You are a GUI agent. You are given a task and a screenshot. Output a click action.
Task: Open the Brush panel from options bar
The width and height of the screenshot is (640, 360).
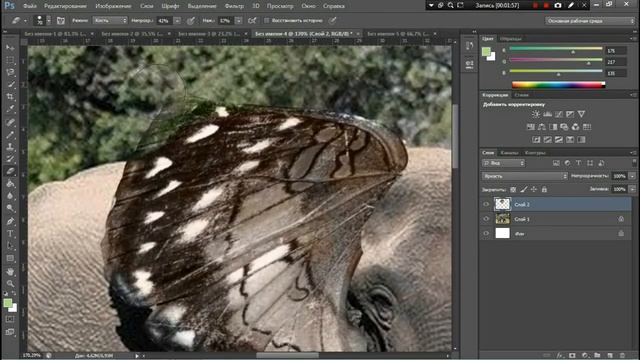coord(60,20)
